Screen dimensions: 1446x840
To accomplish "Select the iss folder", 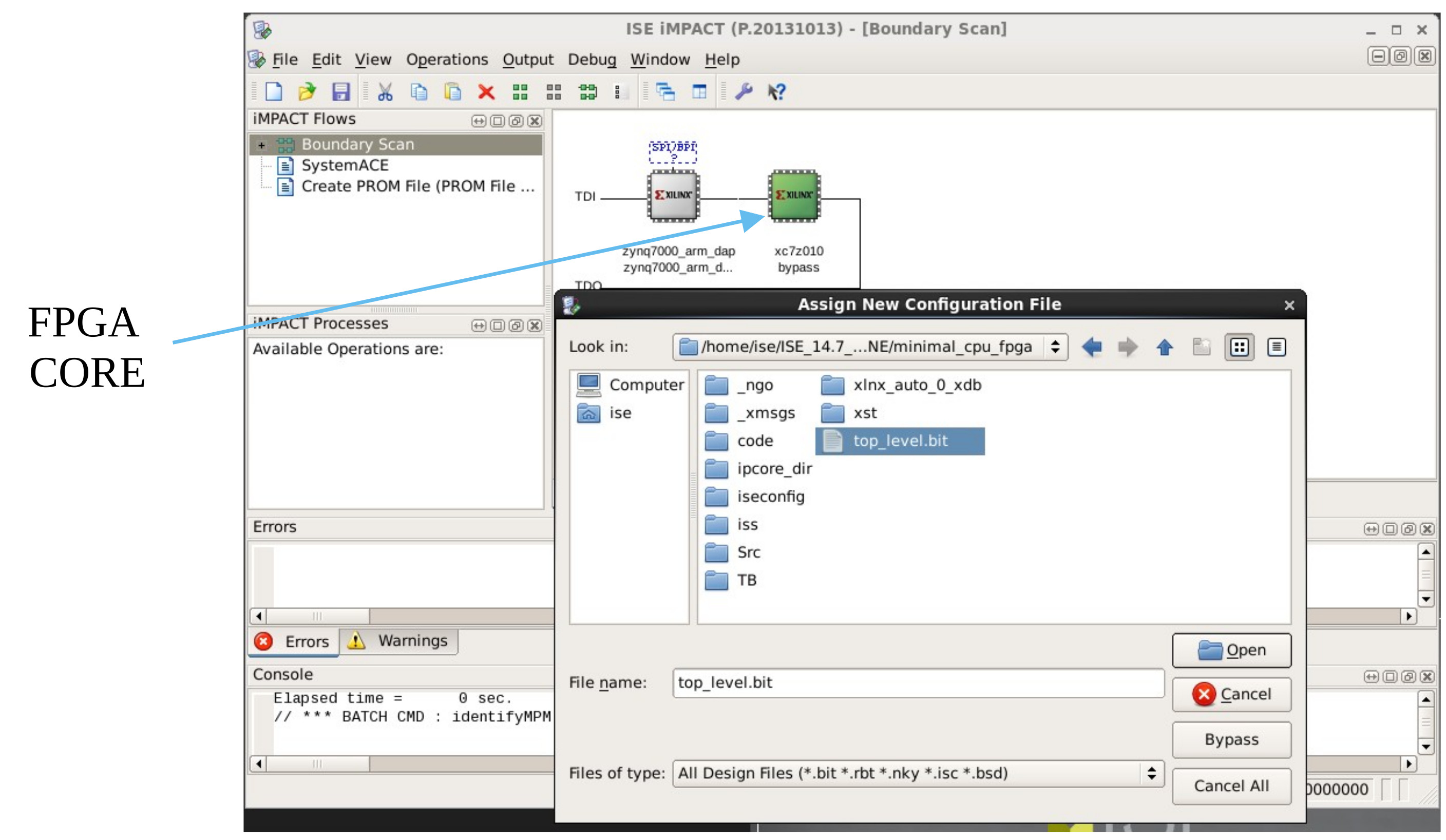I will (x=732, y=524).
